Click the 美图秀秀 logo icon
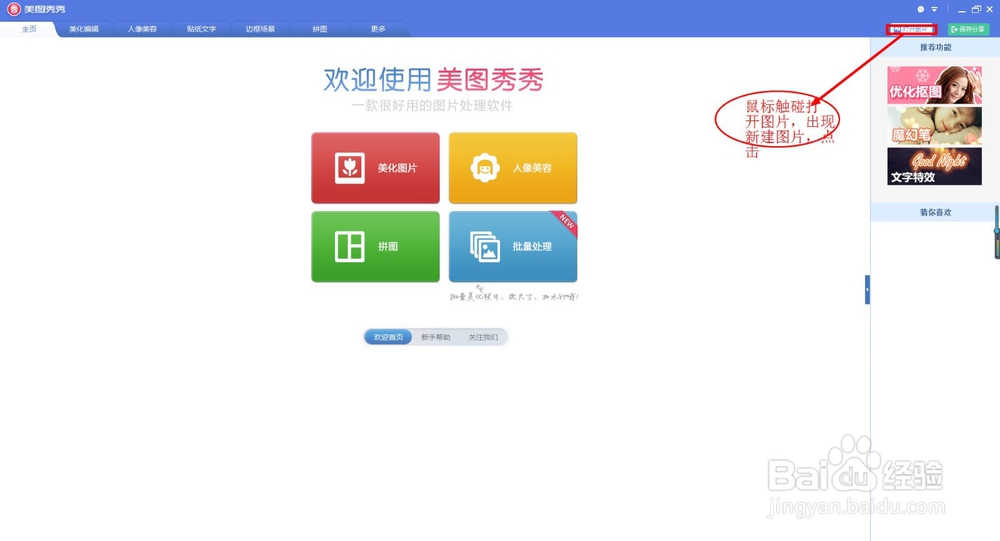Image resolution: width=1000 pixels, height=541 pixels. click(13, 9)
